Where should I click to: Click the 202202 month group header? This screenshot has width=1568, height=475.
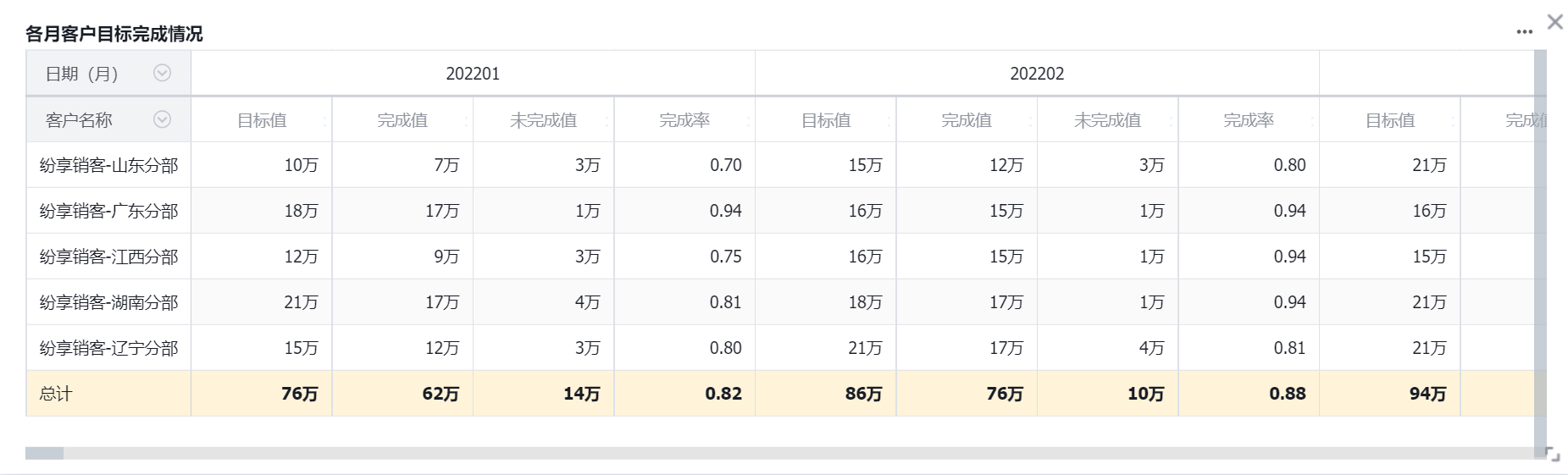click(1037, 74)
